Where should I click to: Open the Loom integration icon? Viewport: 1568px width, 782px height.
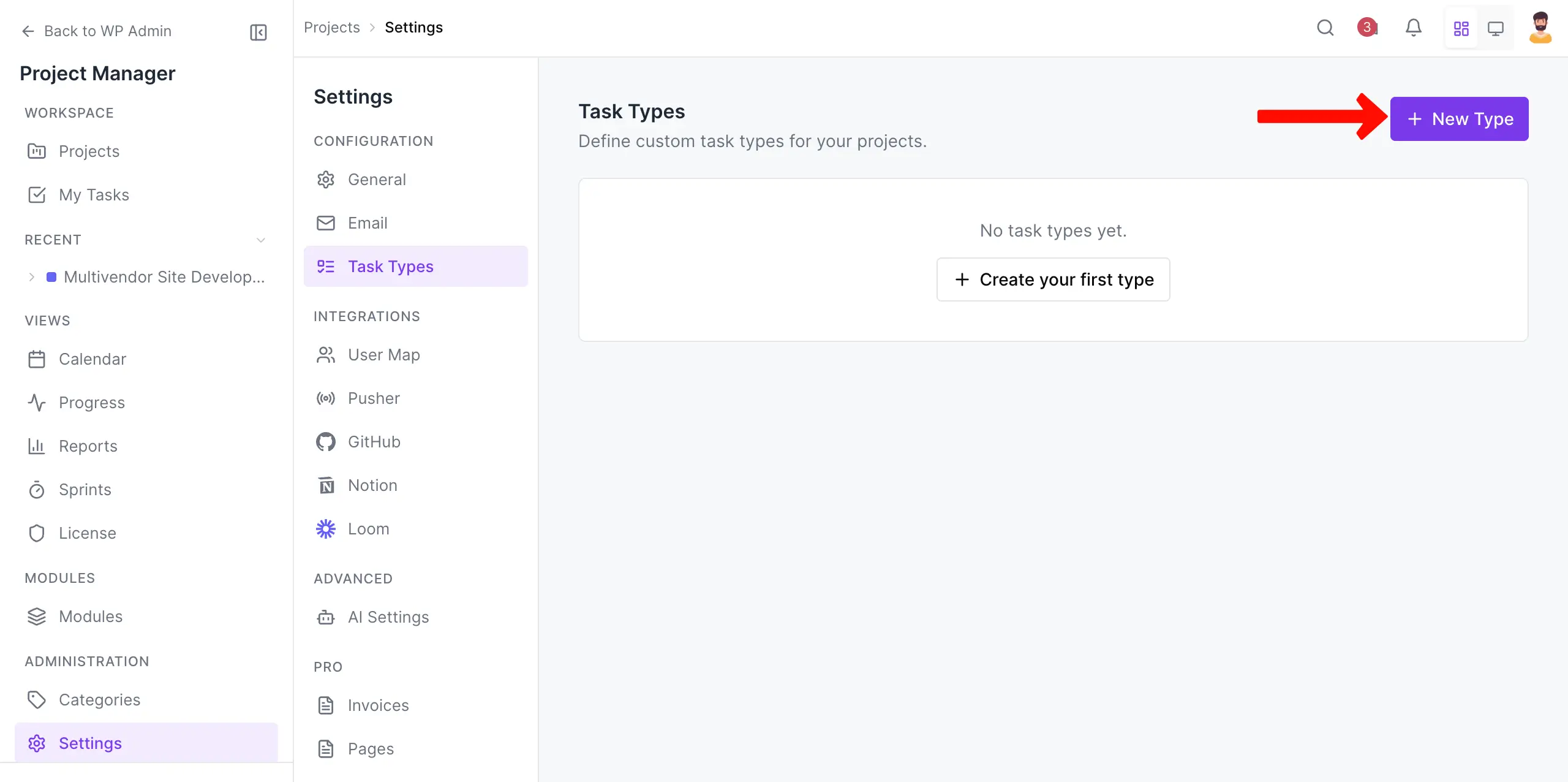(325, 528)
